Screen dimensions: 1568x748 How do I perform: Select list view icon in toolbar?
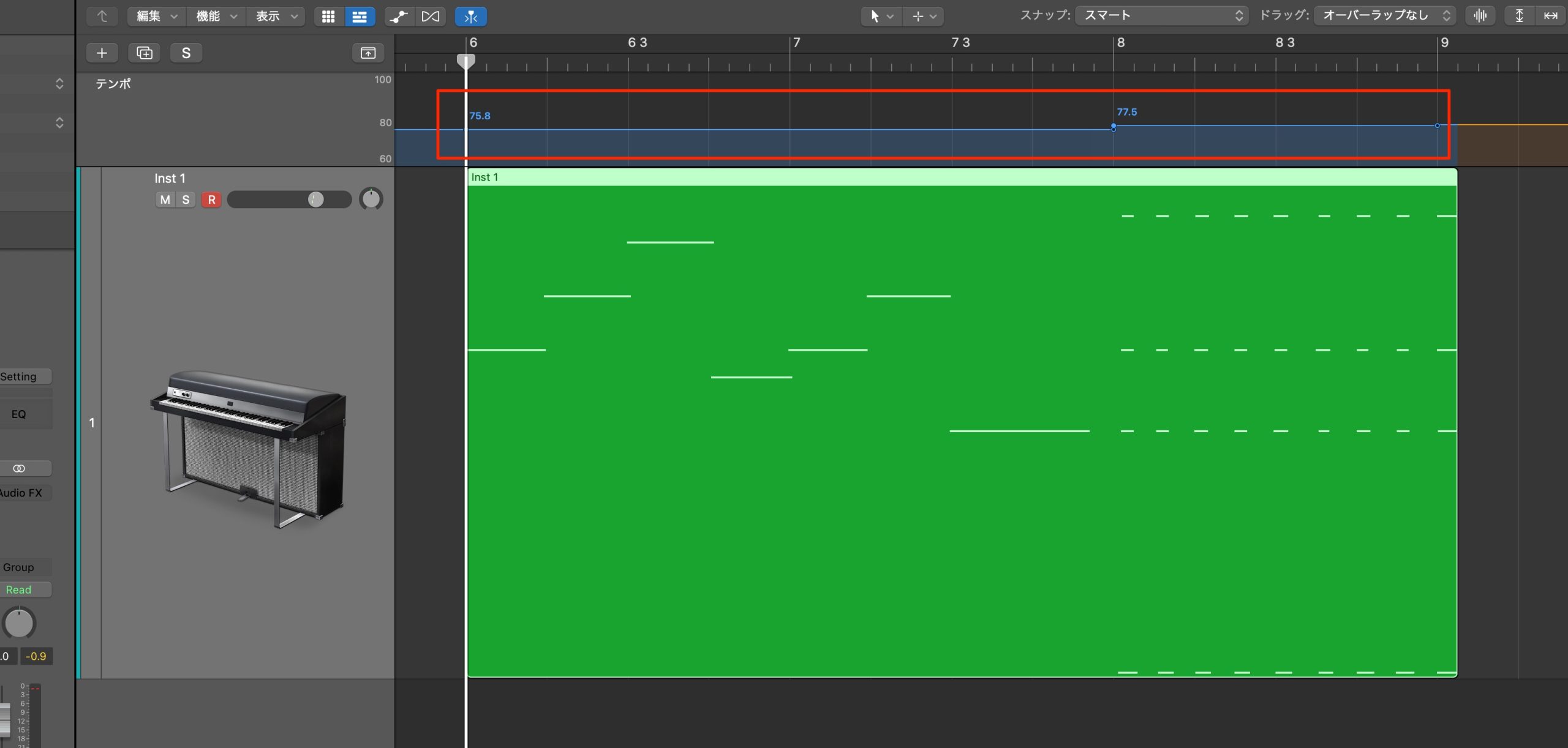[360, 17]
